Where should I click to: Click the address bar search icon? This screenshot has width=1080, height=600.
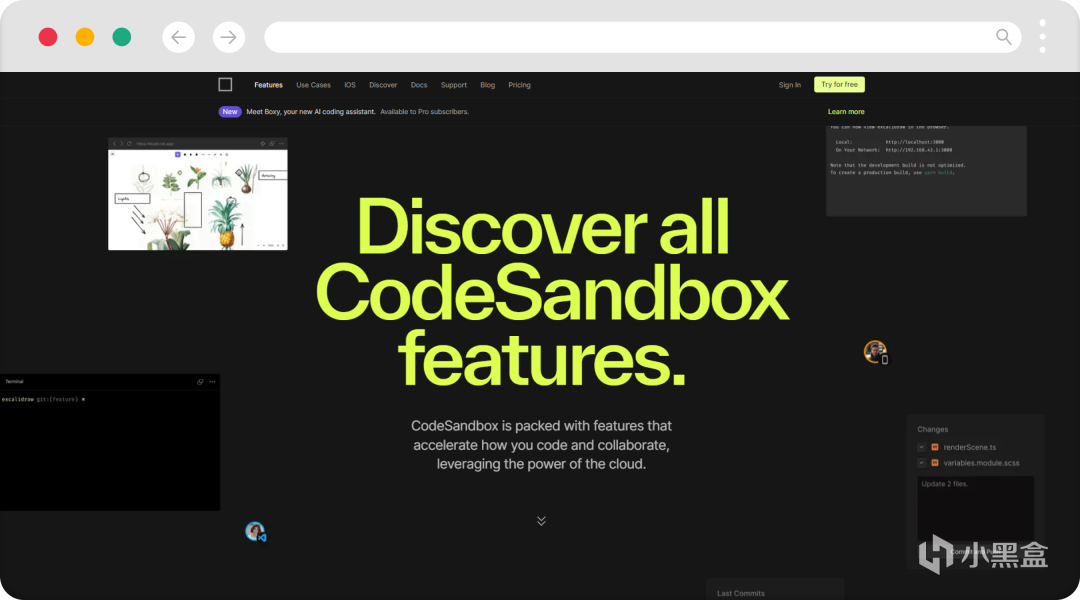(1004, 37)
